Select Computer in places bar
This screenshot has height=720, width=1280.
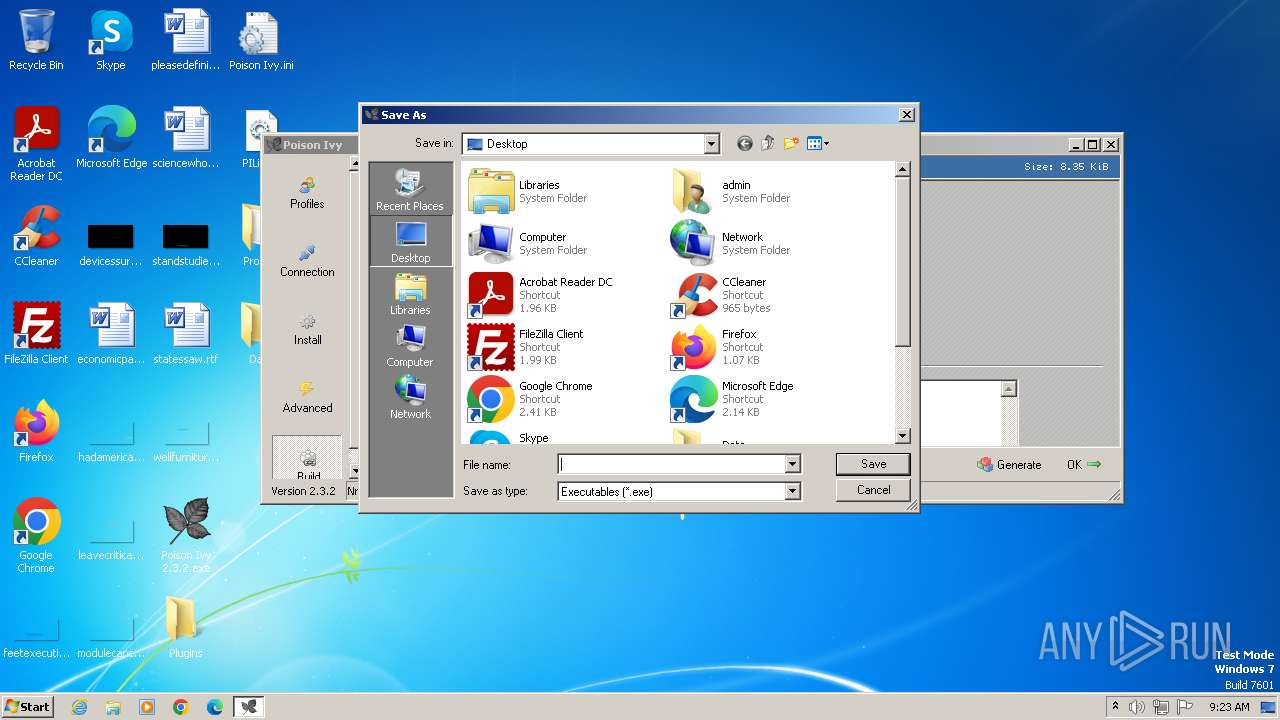[x=410, y=346]
